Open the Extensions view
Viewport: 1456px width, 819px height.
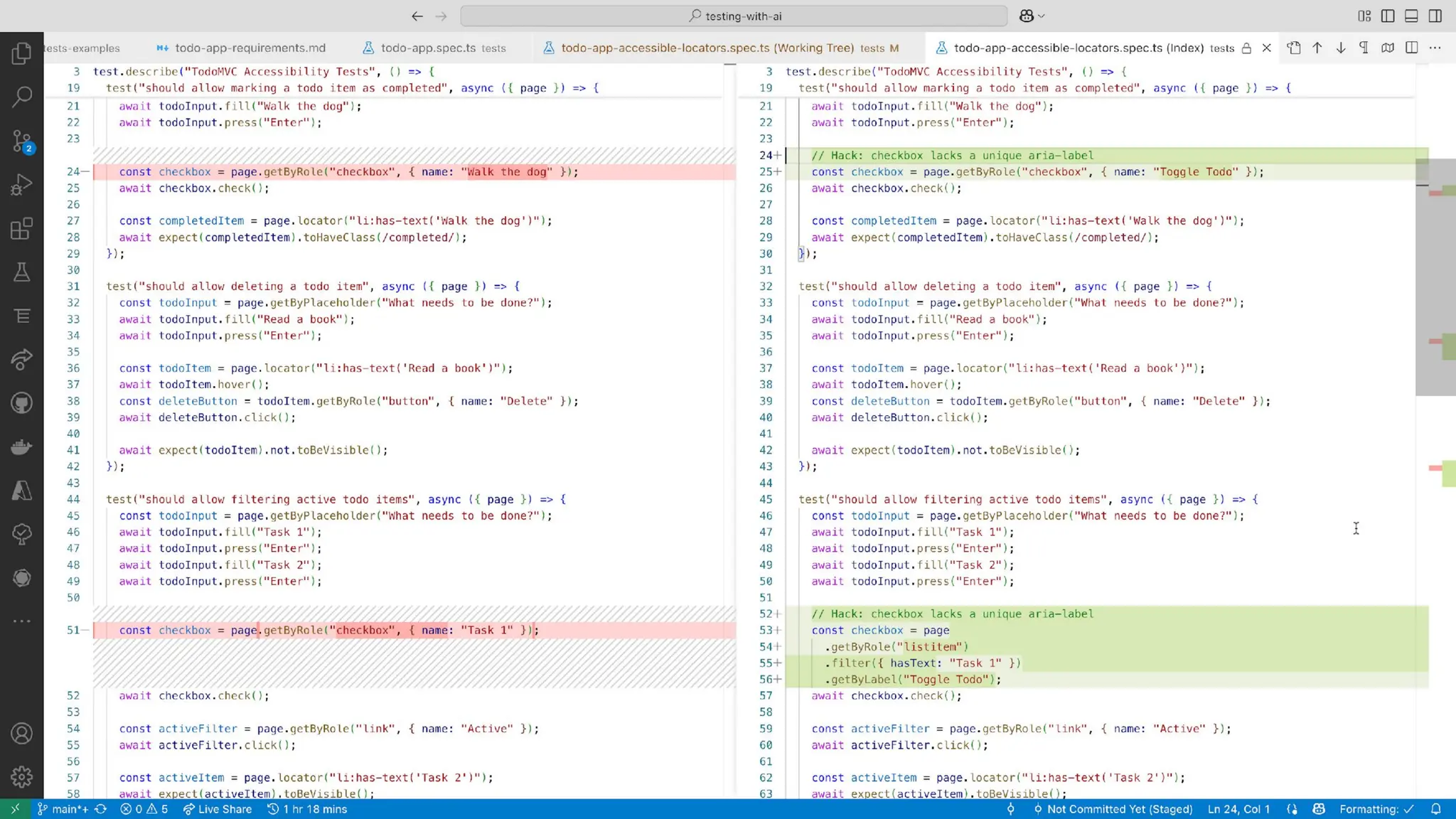click(x=21, y=228)
